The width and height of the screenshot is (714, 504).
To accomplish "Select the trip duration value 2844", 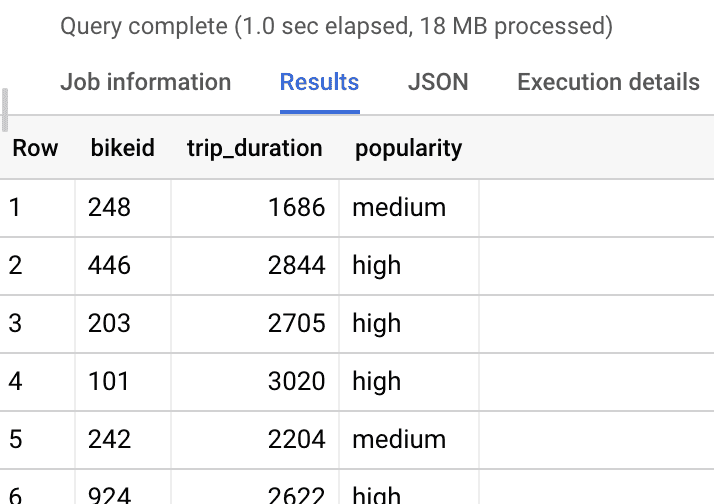I will coord(298,265).
